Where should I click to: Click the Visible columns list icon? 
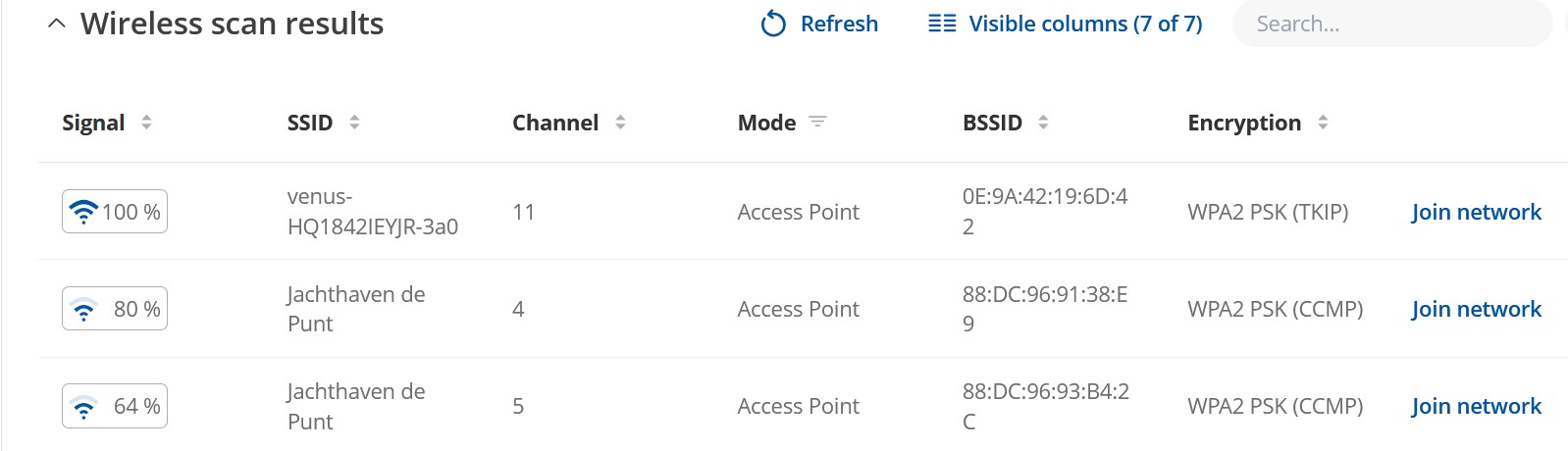[942, 24]
